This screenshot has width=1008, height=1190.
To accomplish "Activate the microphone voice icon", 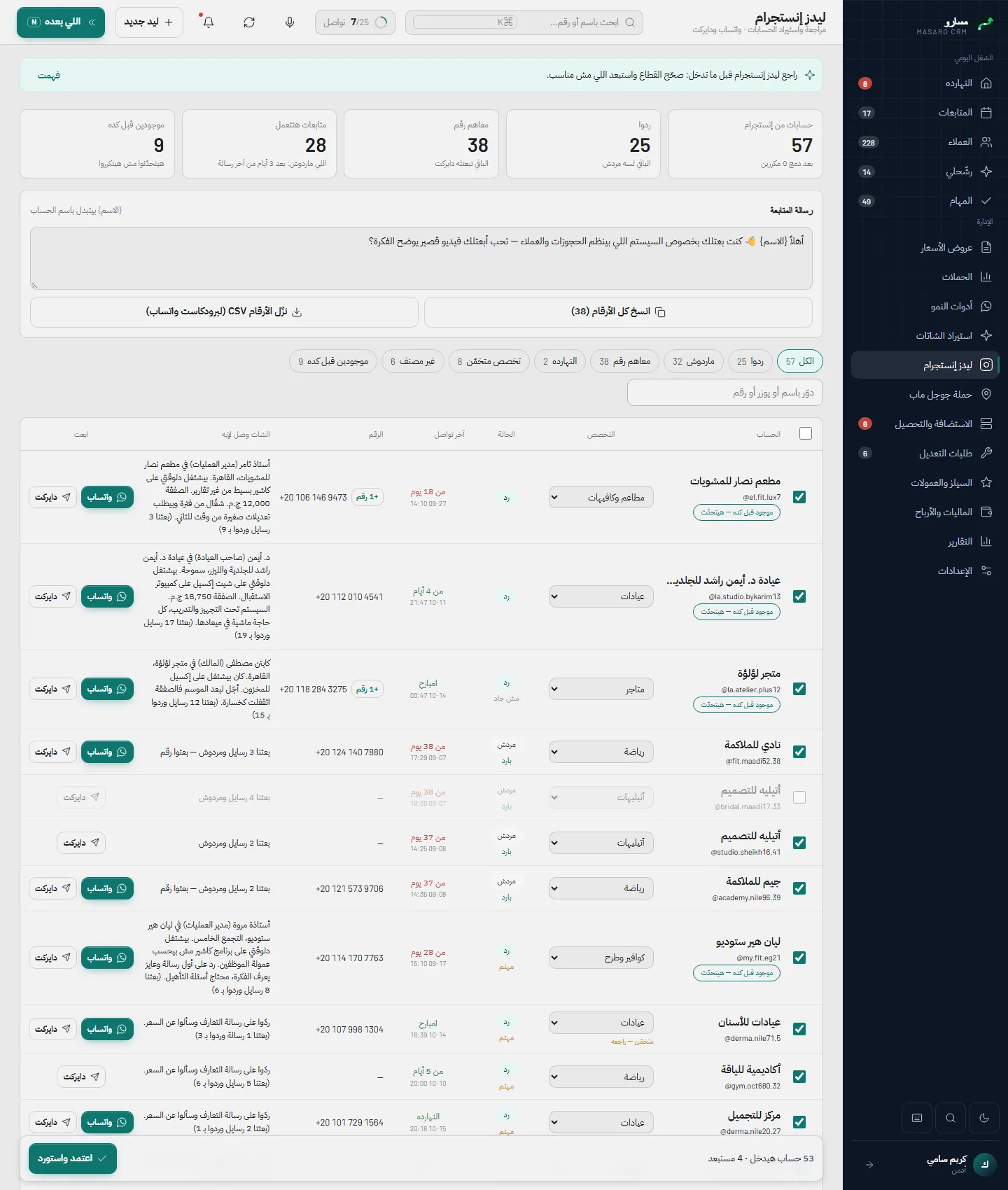I will 290,22.
